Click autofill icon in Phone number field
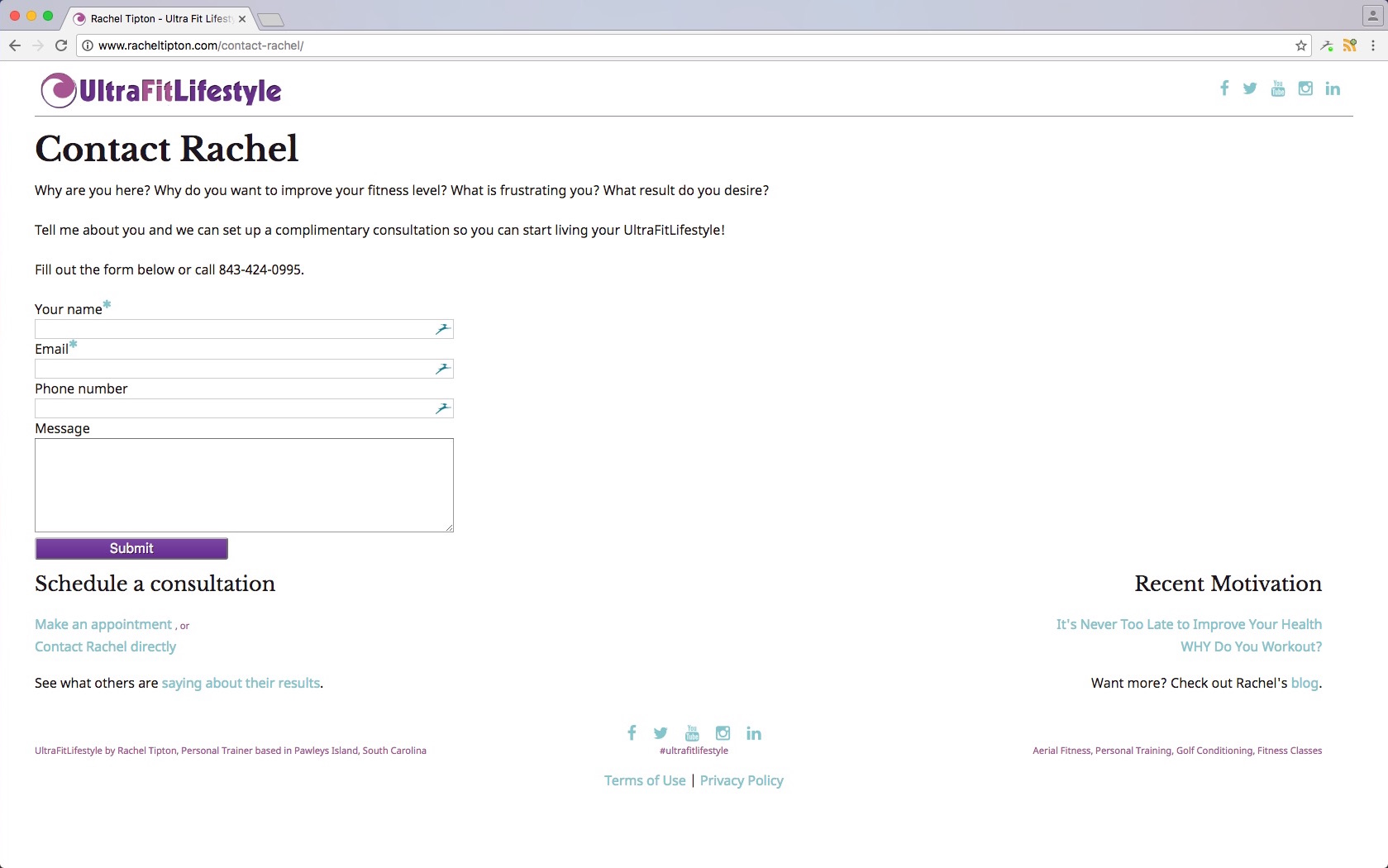 pos(442,408)
